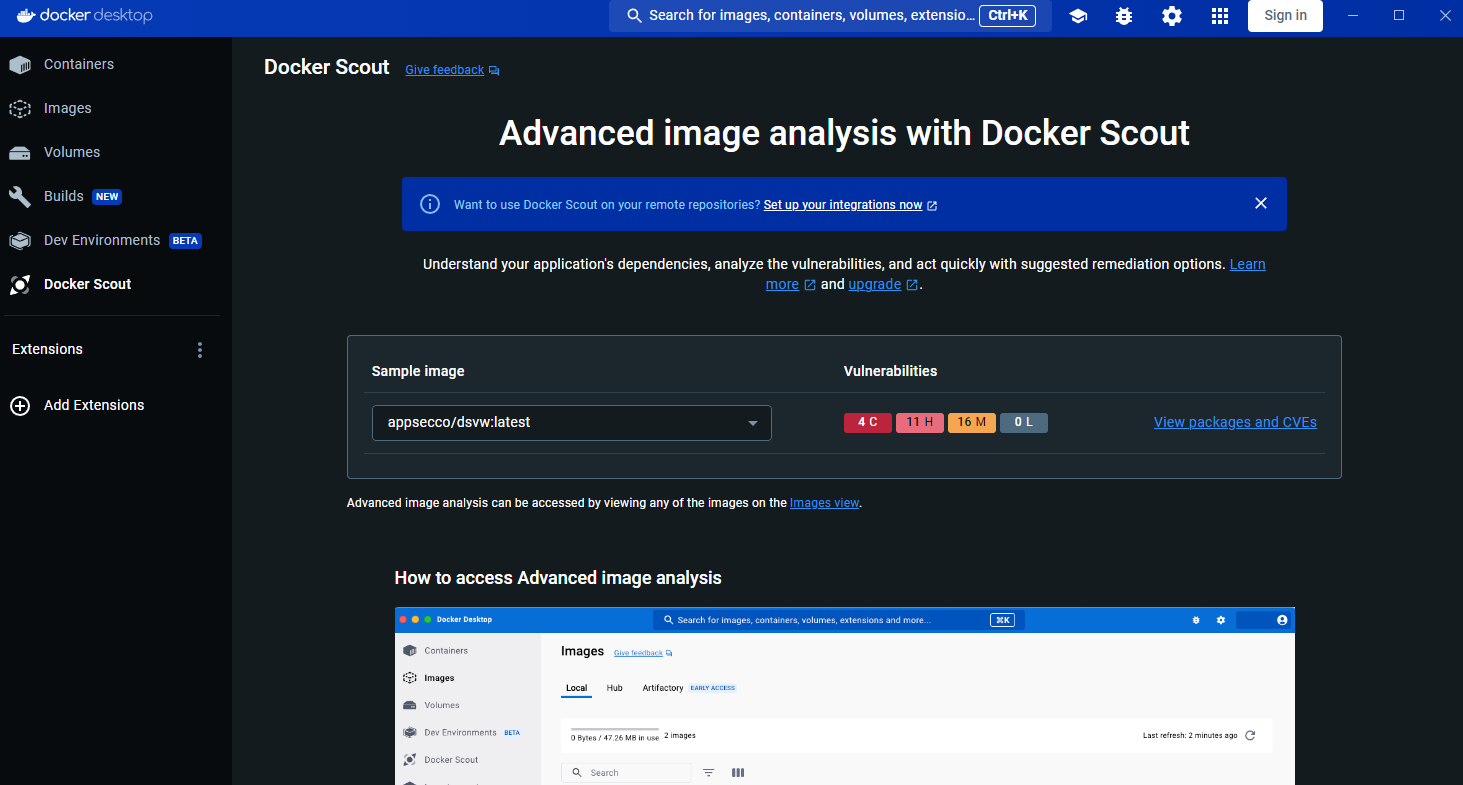Click the Sign in button
This screenshot has height=785, width=1463.
point(1285,16)
